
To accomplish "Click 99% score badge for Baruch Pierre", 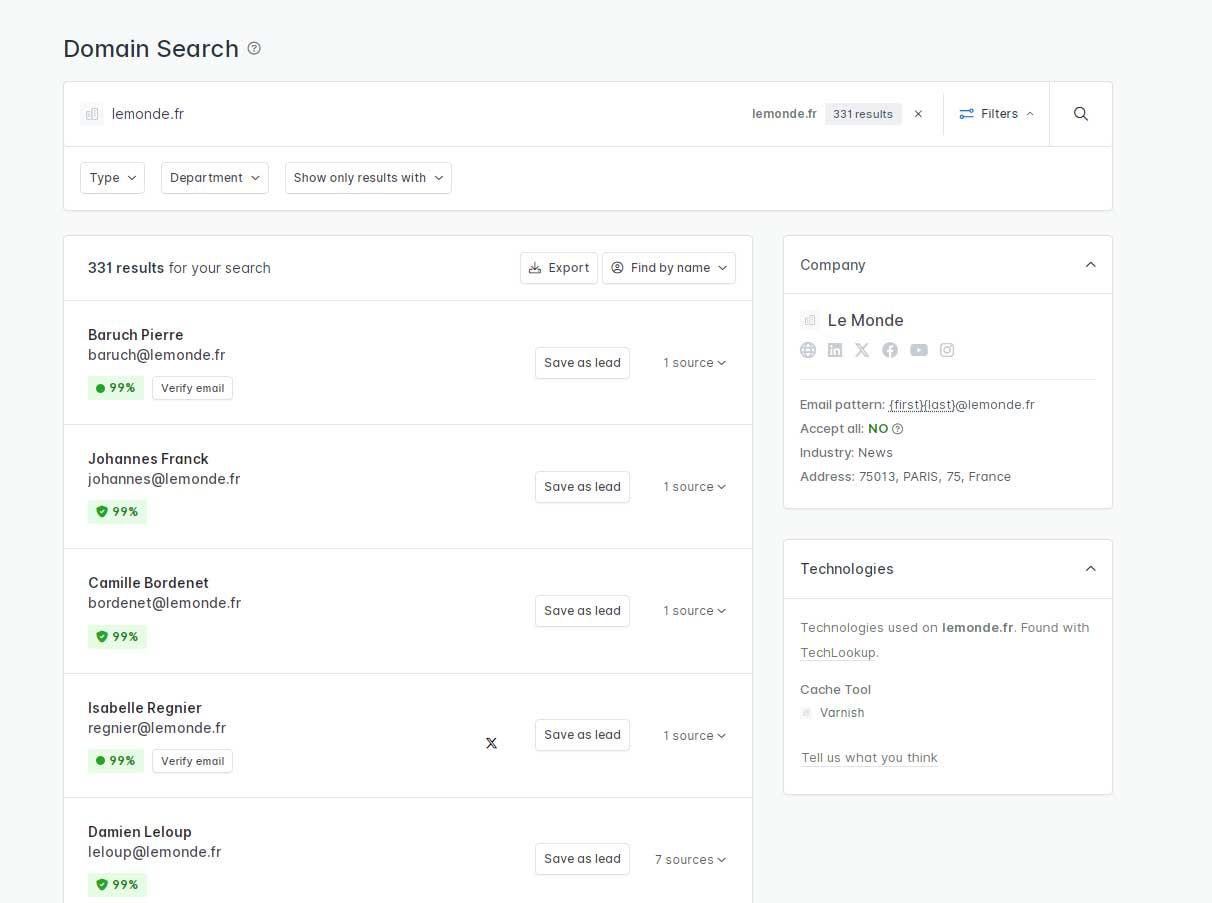I will 116,388.
